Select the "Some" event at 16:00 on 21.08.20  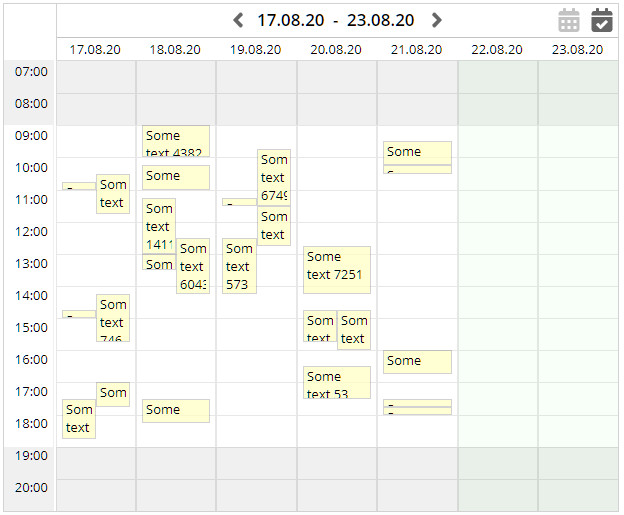click(x=417, y=362)
